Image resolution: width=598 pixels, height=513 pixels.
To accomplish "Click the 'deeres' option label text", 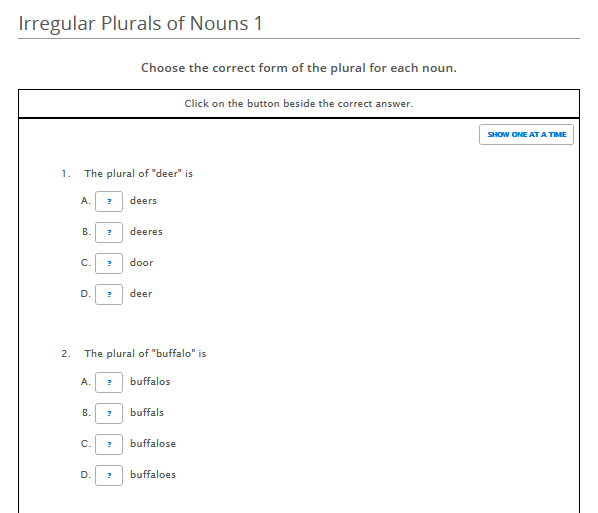I will (146, 232).
